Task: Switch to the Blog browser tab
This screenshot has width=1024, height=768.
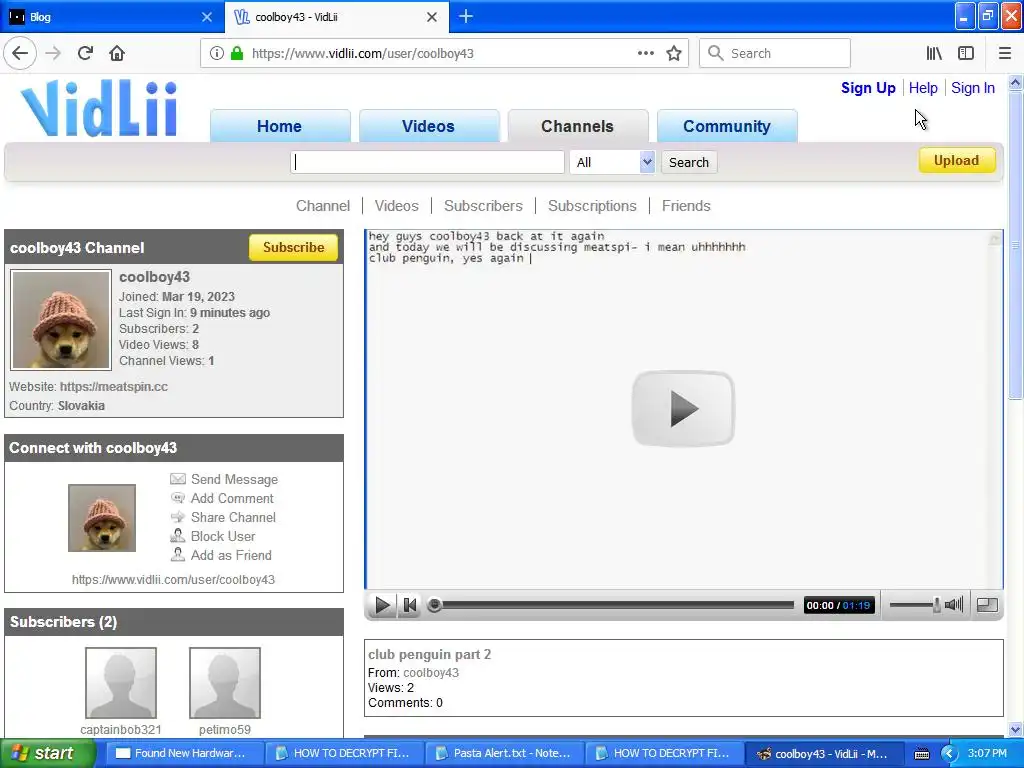Action: tap(110, 17)
